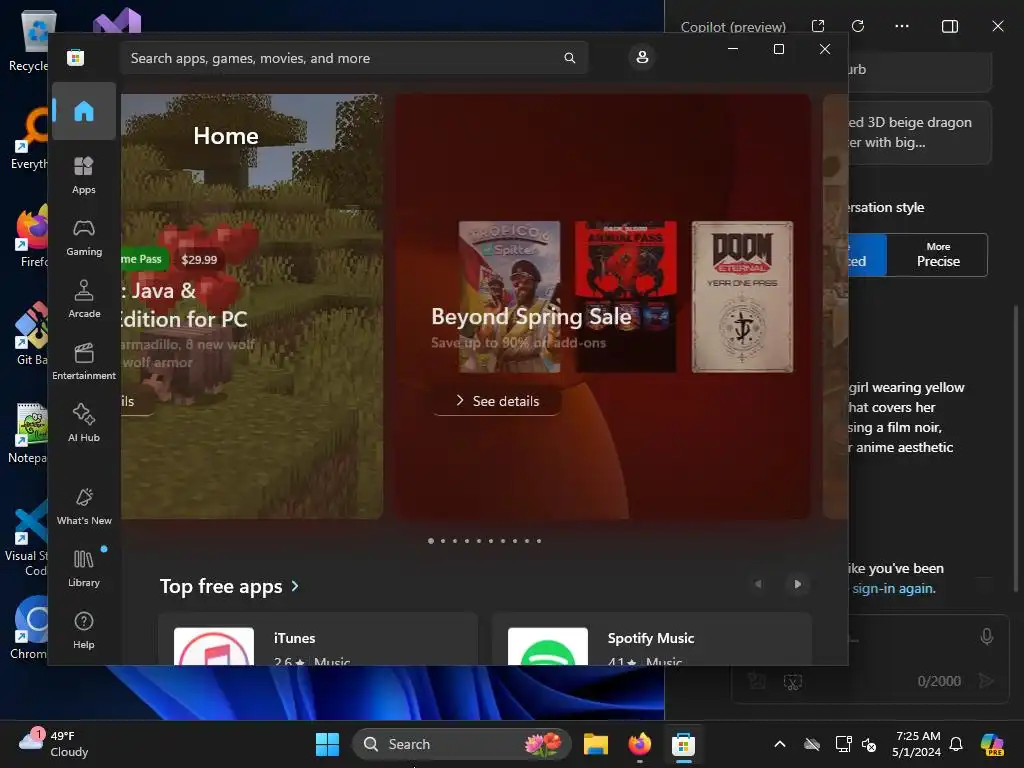The image size is (1024, 768).
Task: Click the $29.99 price tag on Minecraft banner
Action: (199, 259)
